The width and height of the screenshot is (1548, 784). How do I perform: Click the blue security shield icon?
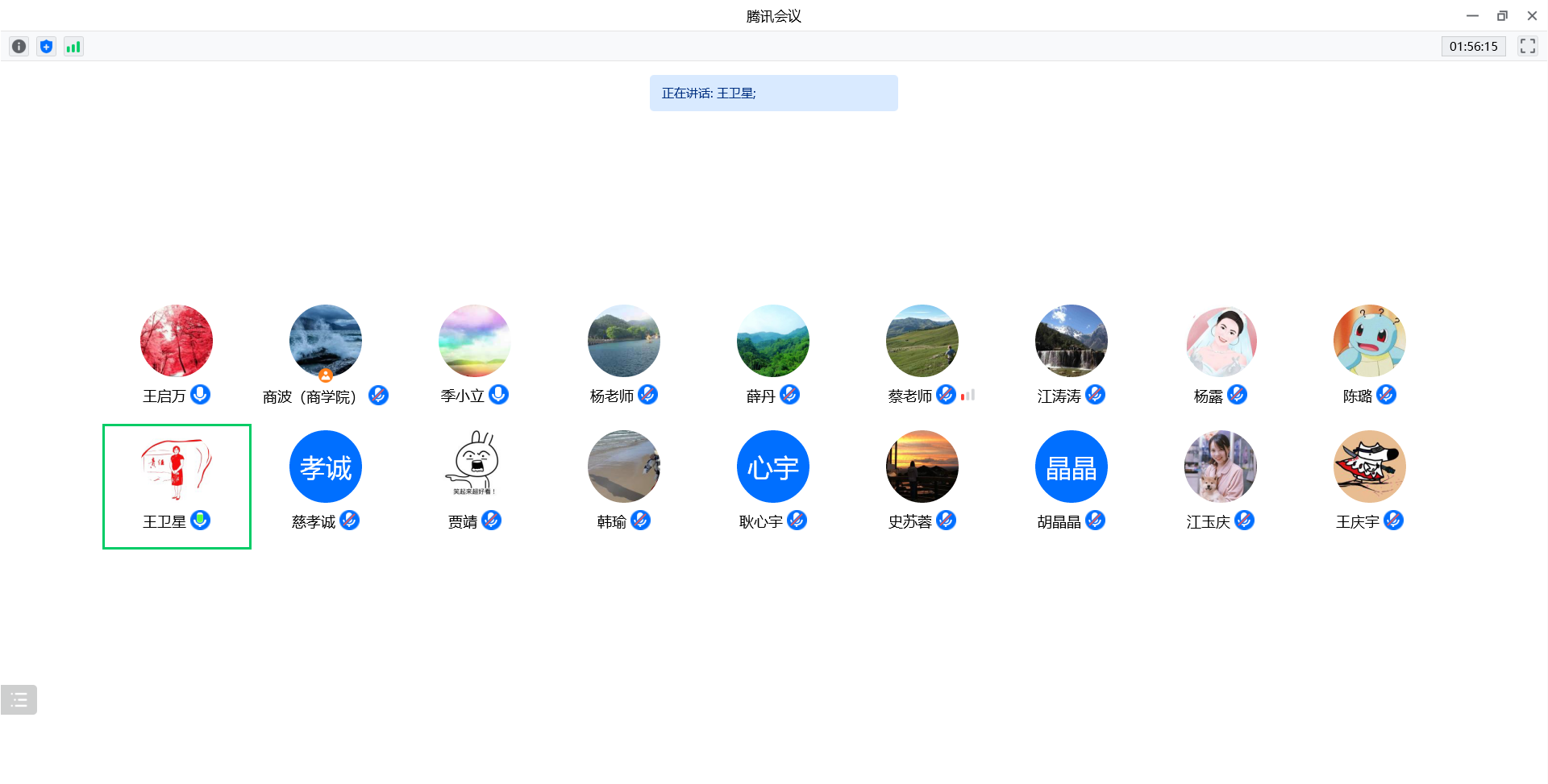pos(46,47)
